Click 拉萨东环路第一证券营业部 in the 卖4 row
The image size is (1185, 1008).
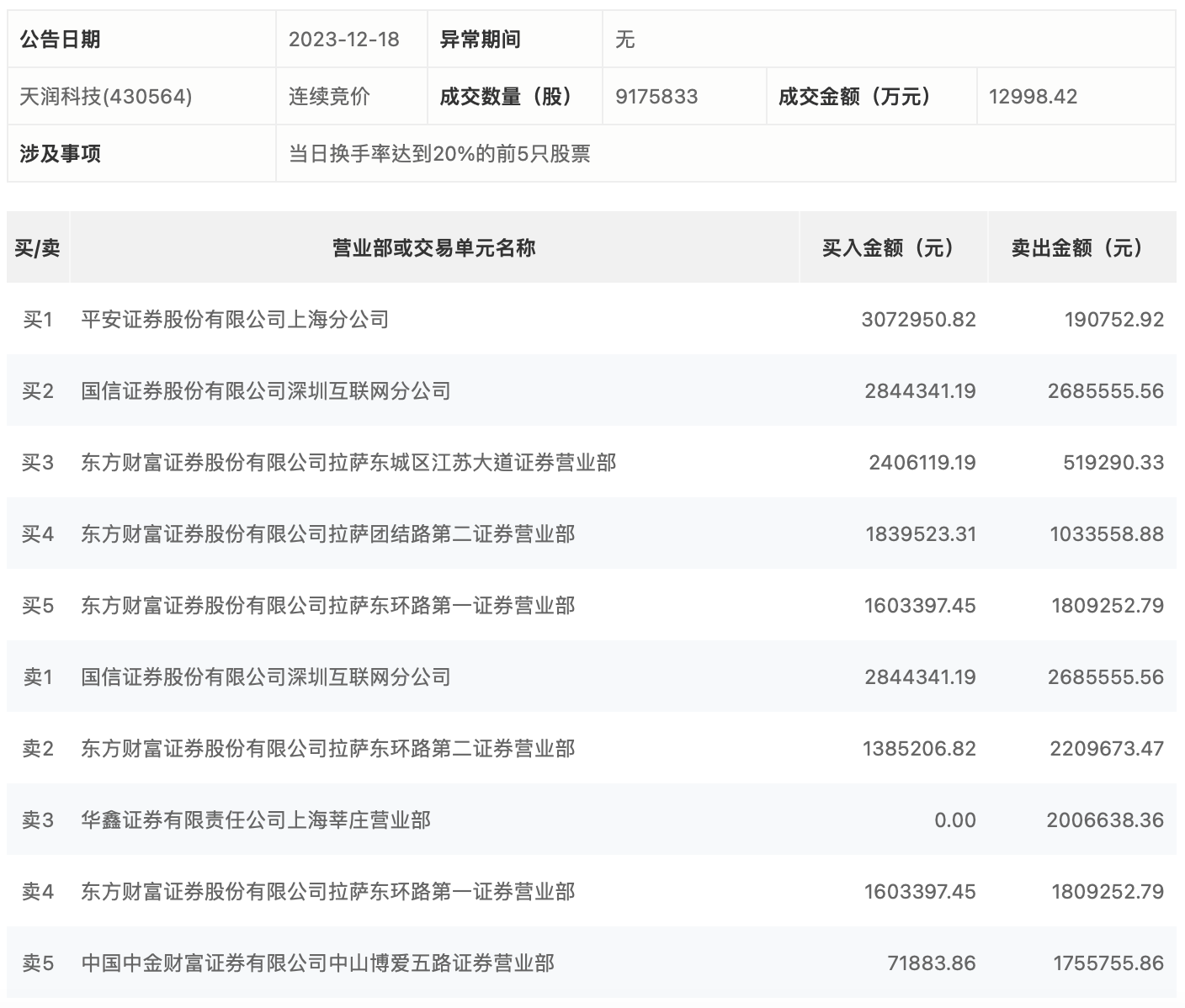point(328,892)
